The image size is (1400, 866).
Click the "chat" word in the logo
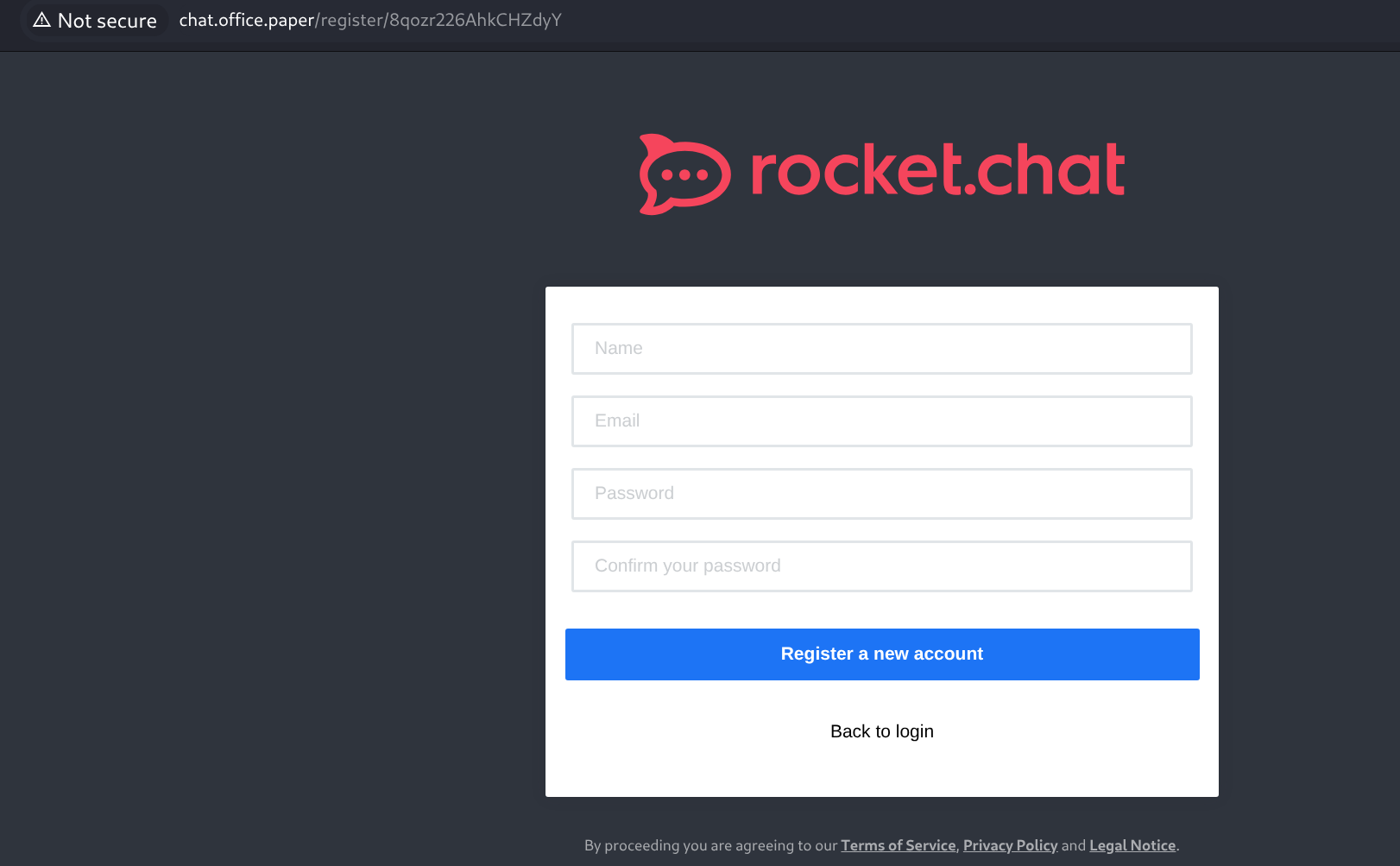tap(1050, 170)
